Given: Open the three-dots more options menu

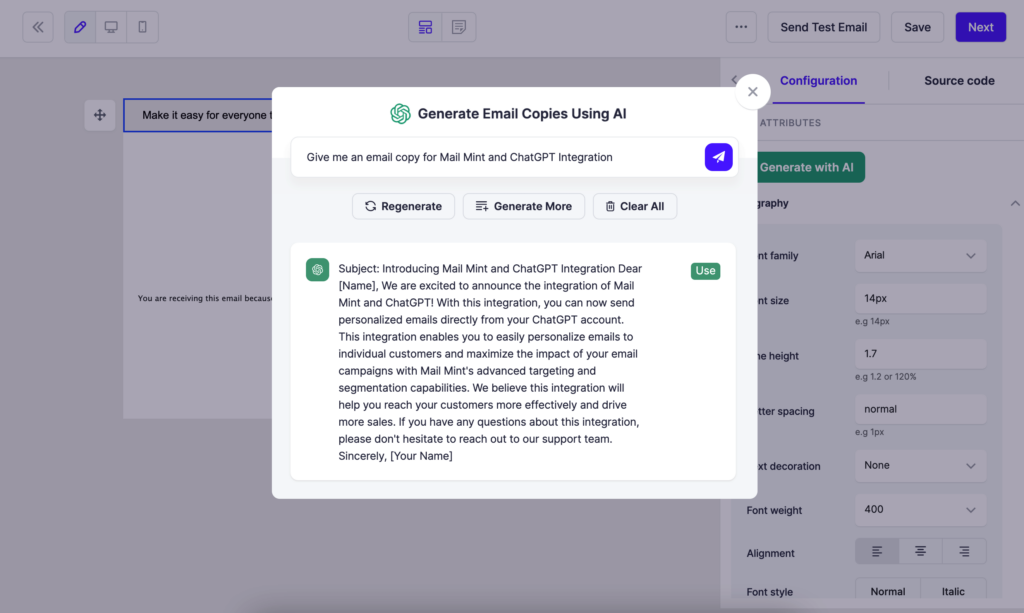Looking at the screenshot, I should pos(741,27).
